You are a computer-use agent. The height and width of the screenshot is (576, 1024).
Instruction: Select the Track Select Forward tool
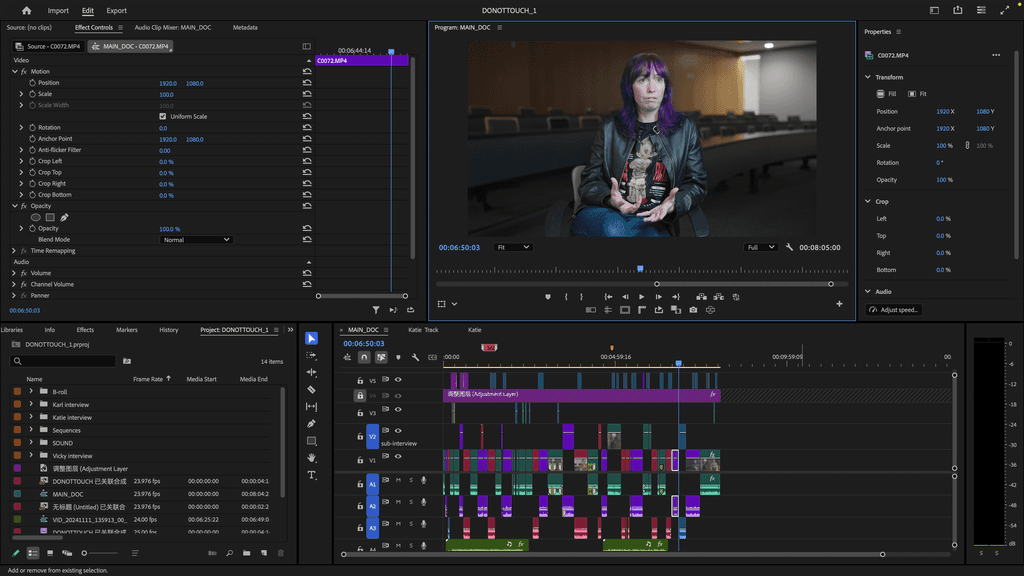[x=312, y=355]
